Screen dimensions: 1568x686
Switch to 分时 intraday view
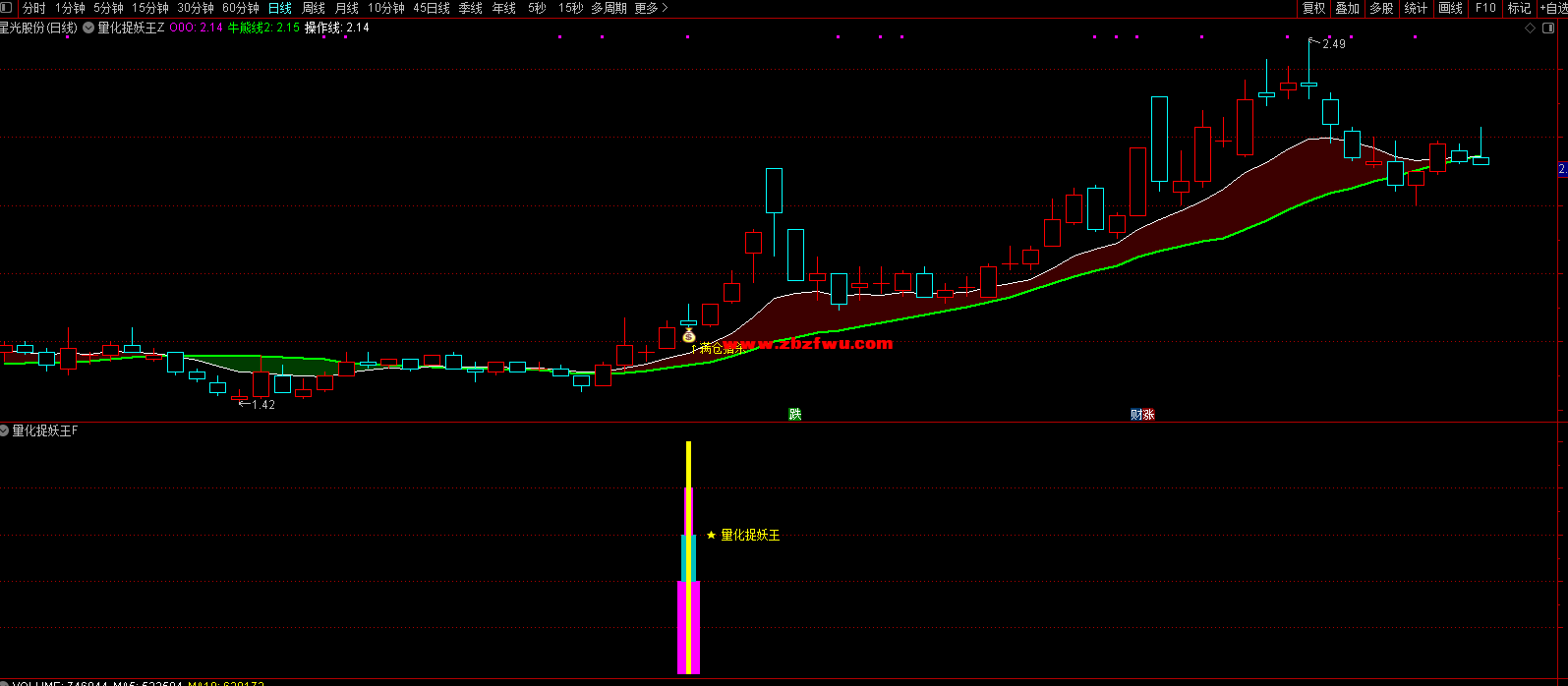coord(34,8)
